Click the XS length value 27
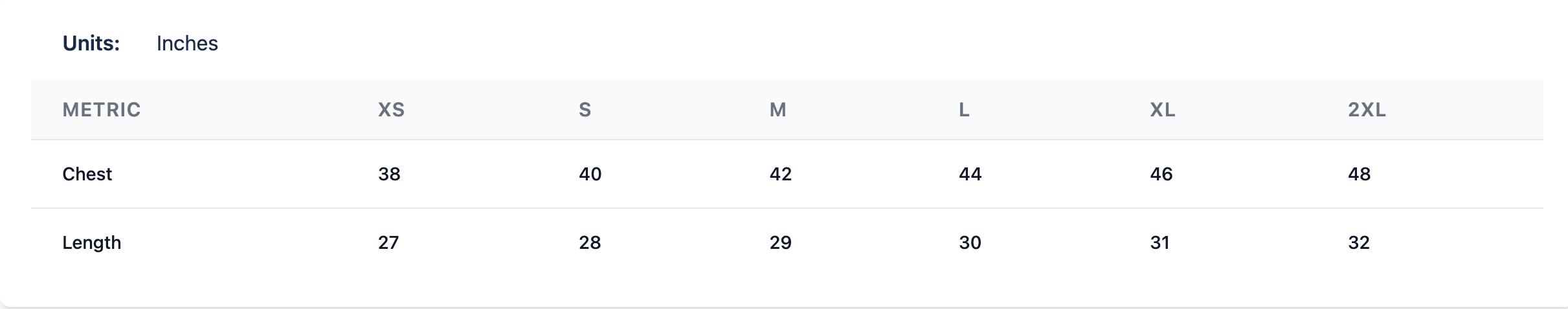 pos(388,242)
